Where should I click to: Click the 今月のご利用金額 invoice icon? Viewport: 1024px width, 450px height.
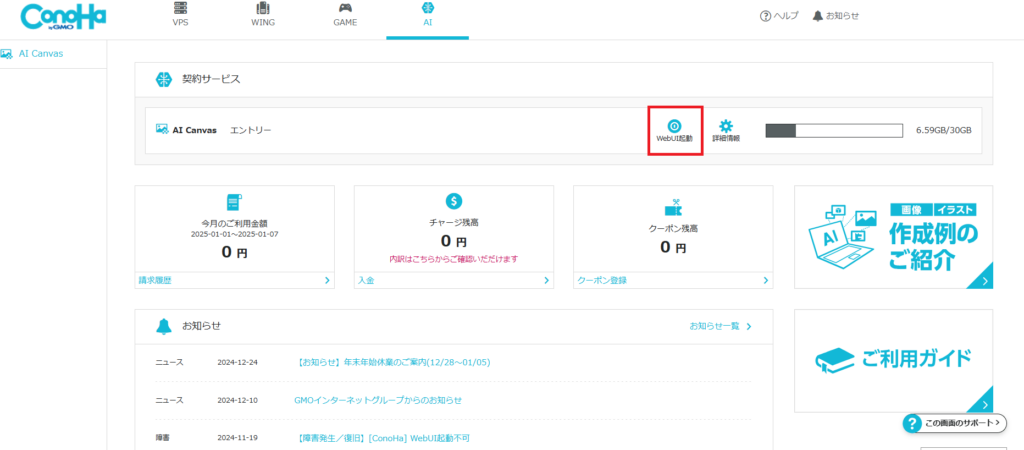(x=234, y=202)
